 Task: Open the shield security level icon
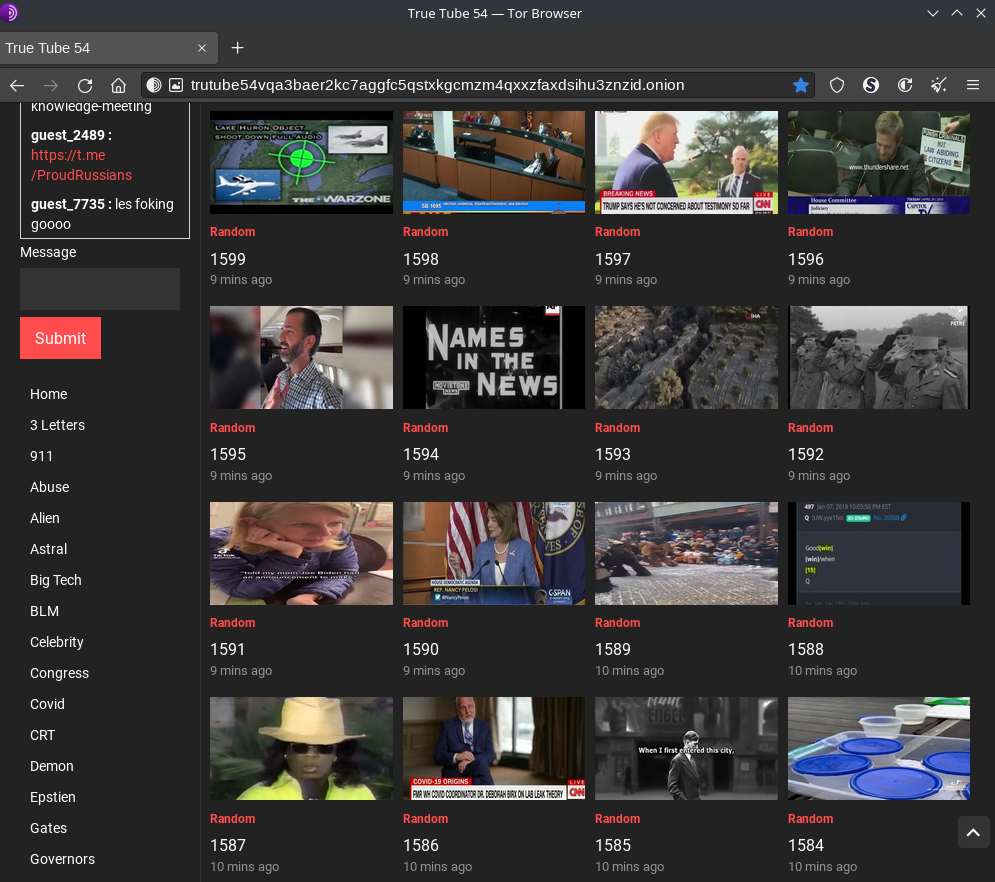pyautogui.click(x=837, y=85)
